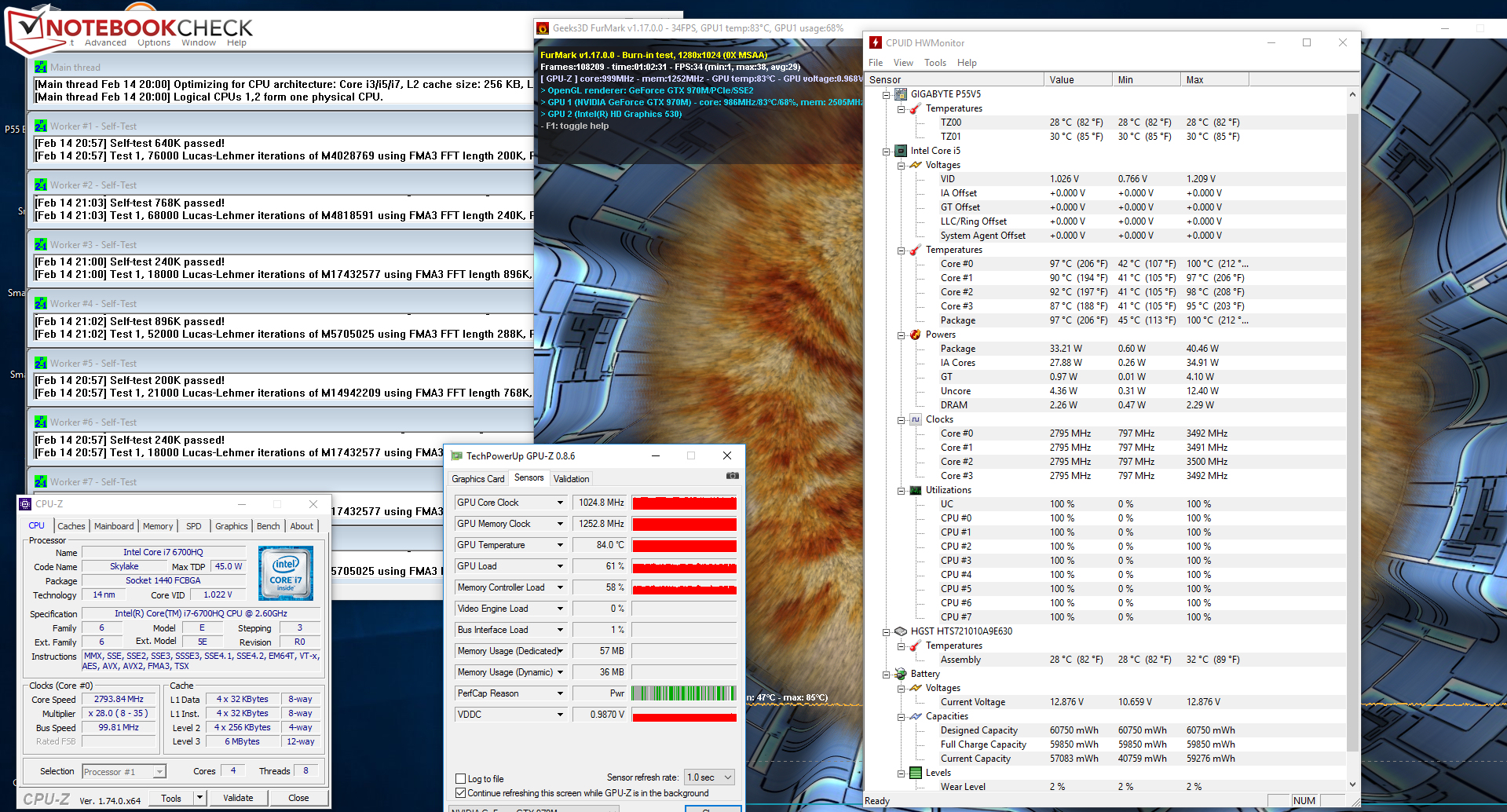Click the HWMonitor title bar lightning icon
The image size is (1507, 812).
[876, 43]
